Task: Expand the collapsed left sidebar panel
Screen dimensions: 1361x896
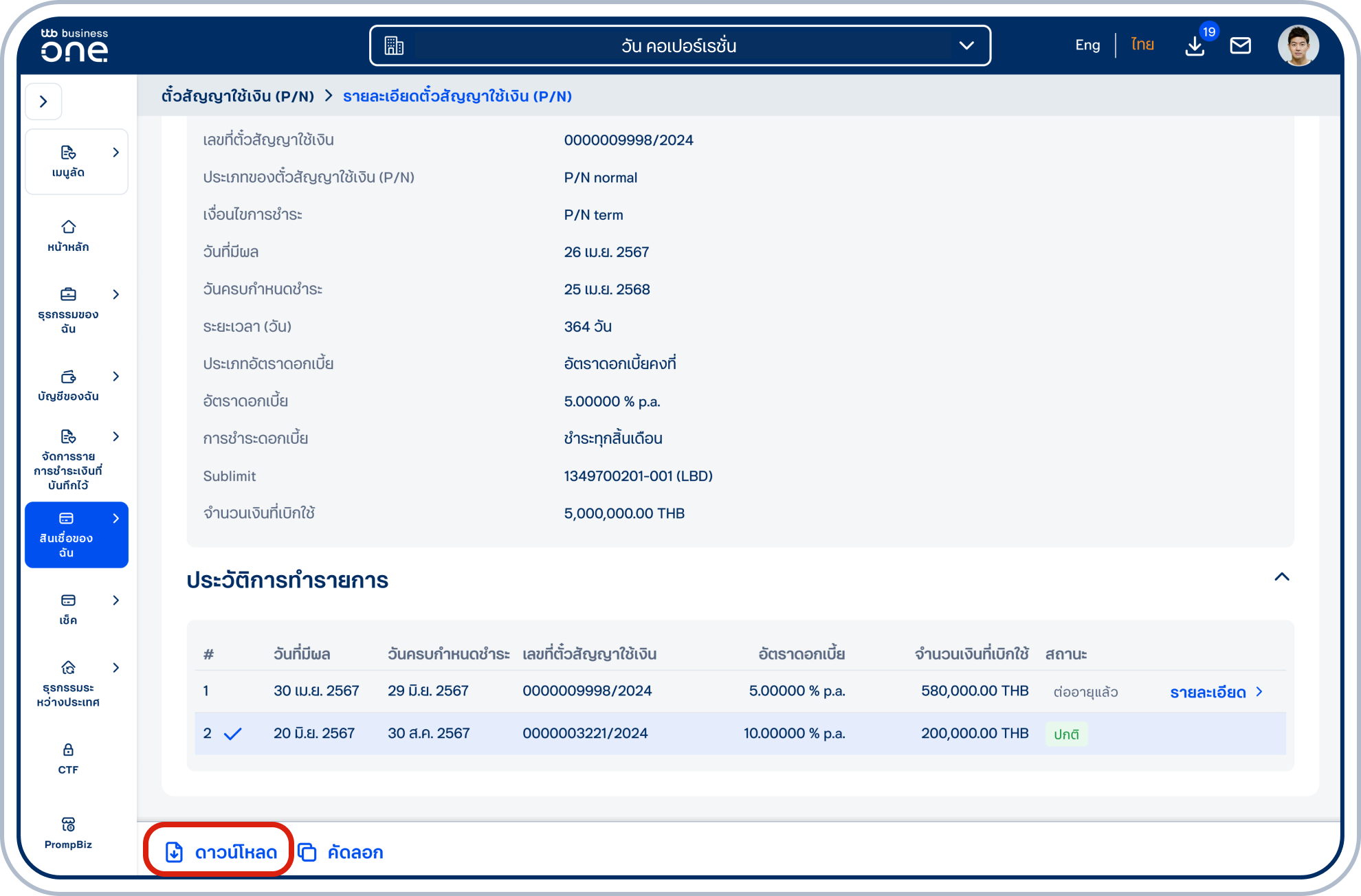Action: (43, 101)
